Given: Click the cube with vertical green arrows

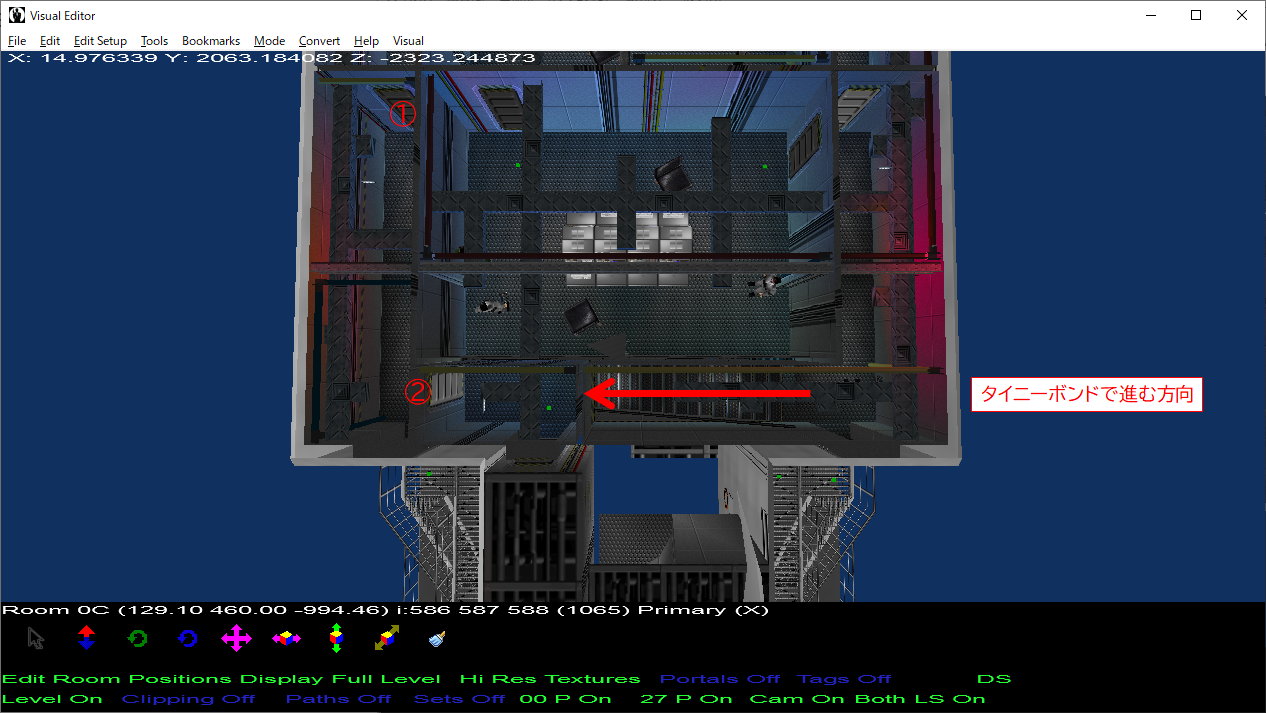Looking at the screenshot, I should click(x=336, y=638).
